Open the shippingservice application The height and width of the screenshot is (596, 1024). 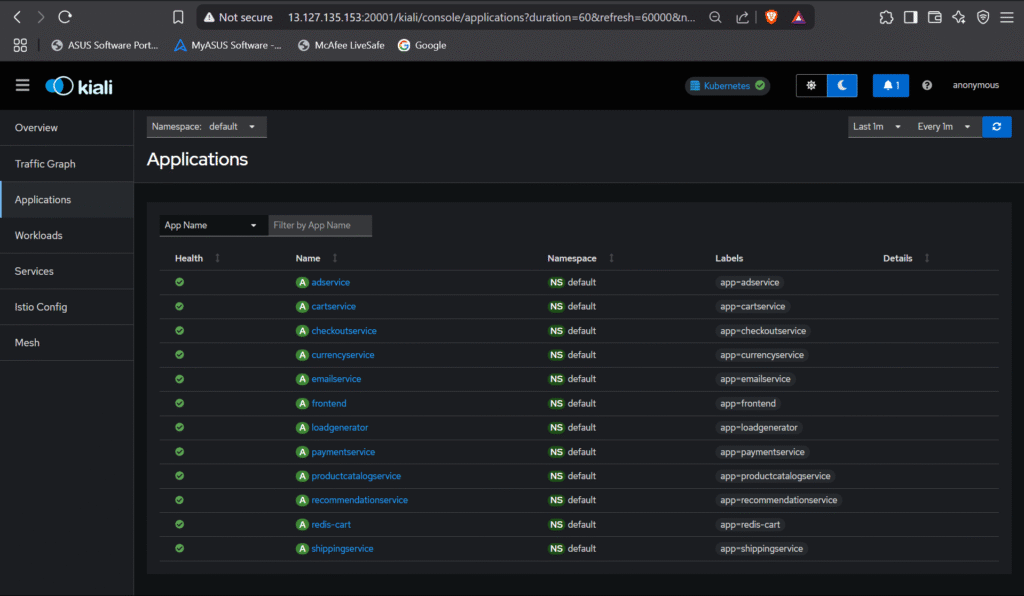[342, 548]
